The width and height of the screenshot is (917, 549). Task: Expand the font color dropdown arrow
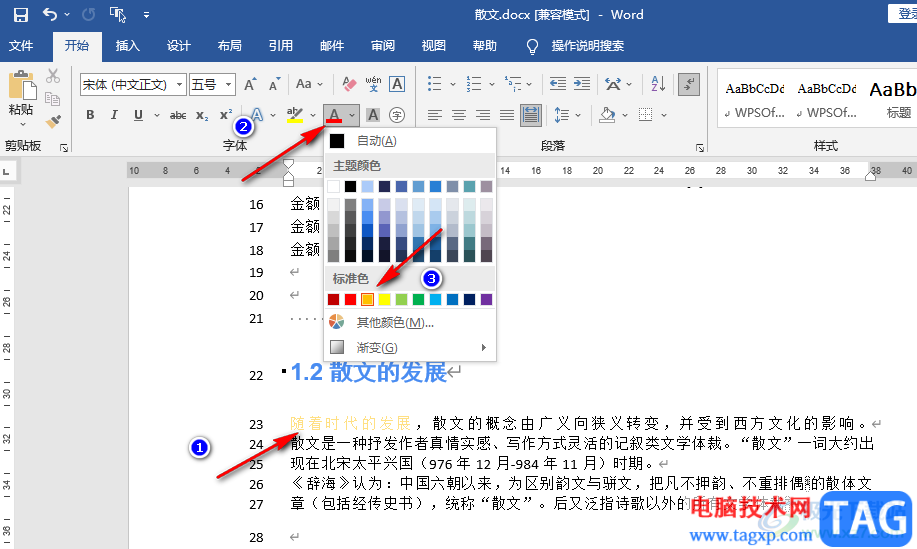coord(352,115)
